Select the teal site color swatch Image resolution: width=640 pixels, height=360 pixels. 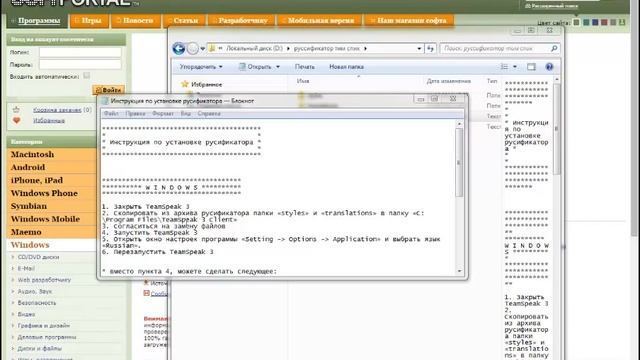[x=586, y=22]
